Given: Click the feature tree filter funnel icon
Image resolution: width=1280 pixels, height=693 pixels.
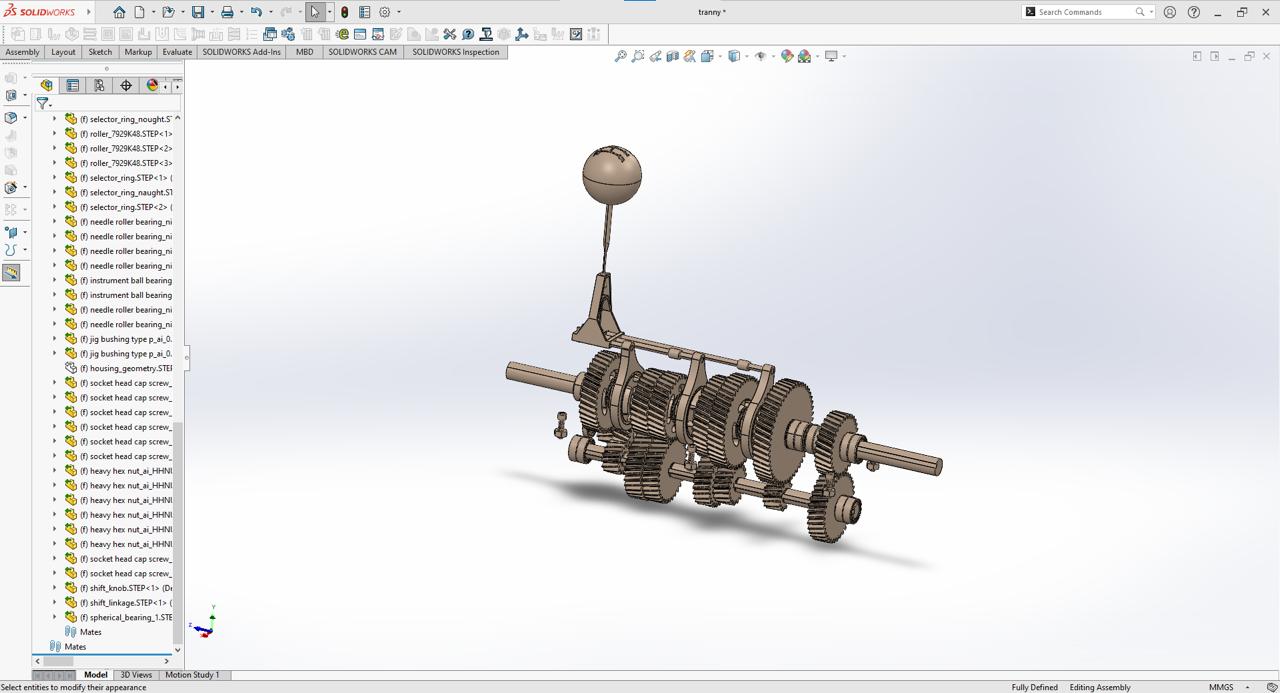Looking at the screenshot, I should (42, 102).
